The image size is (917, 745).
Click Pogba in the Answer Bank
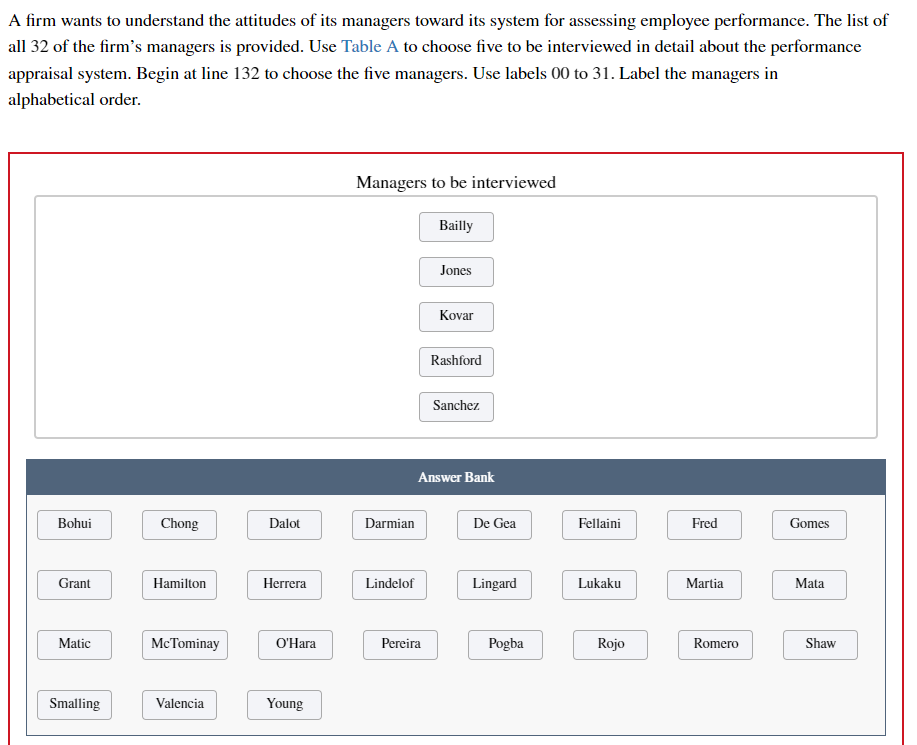pos(505,645)
